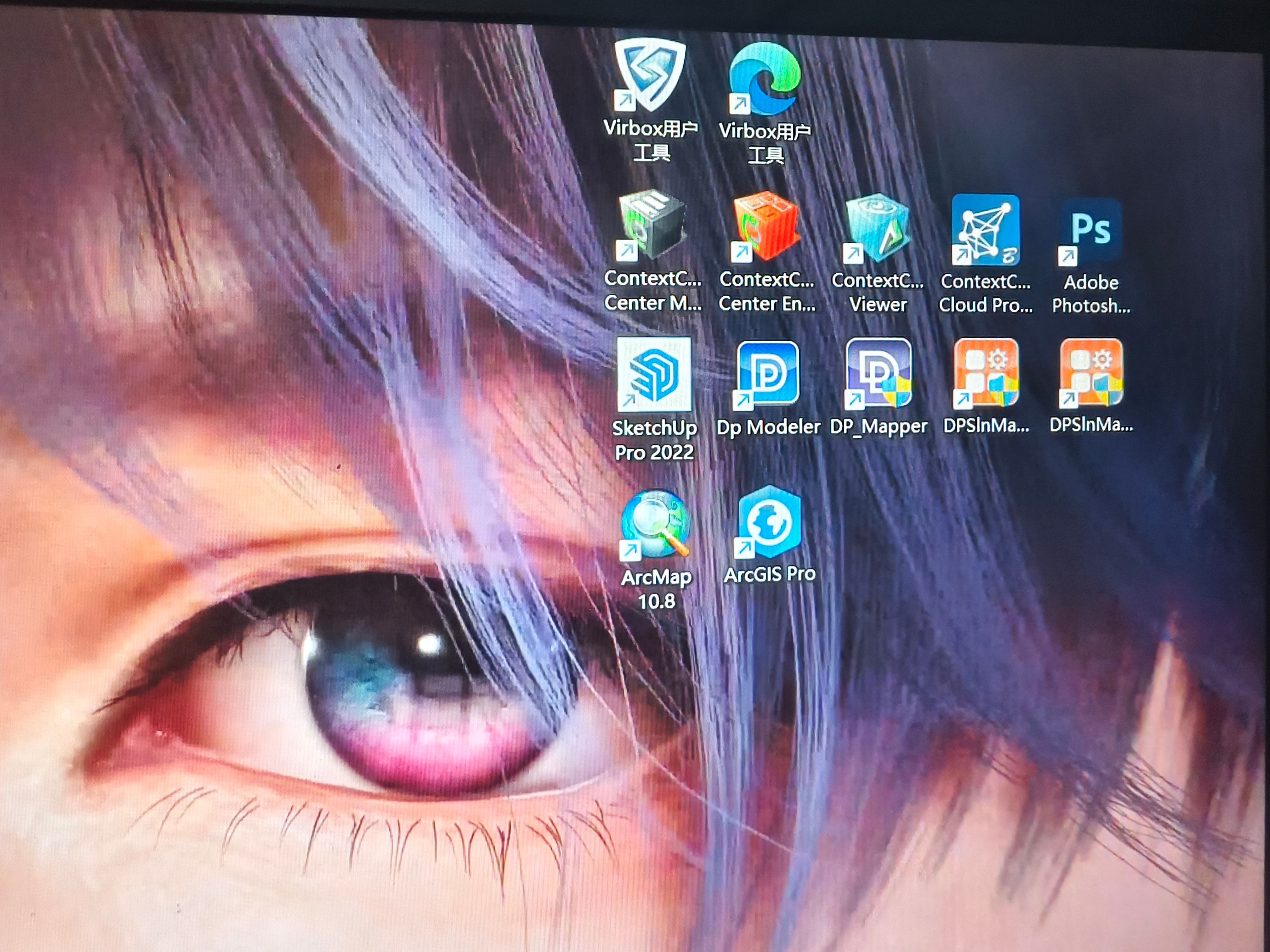Select the ContextCapture Cloud Pro icon

[x=985, y=230]
